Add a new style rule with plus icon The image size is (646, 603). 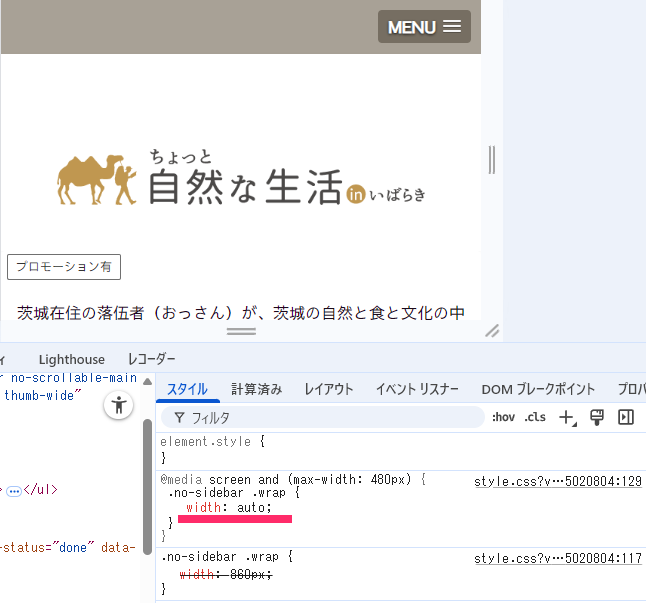point(567,417)
